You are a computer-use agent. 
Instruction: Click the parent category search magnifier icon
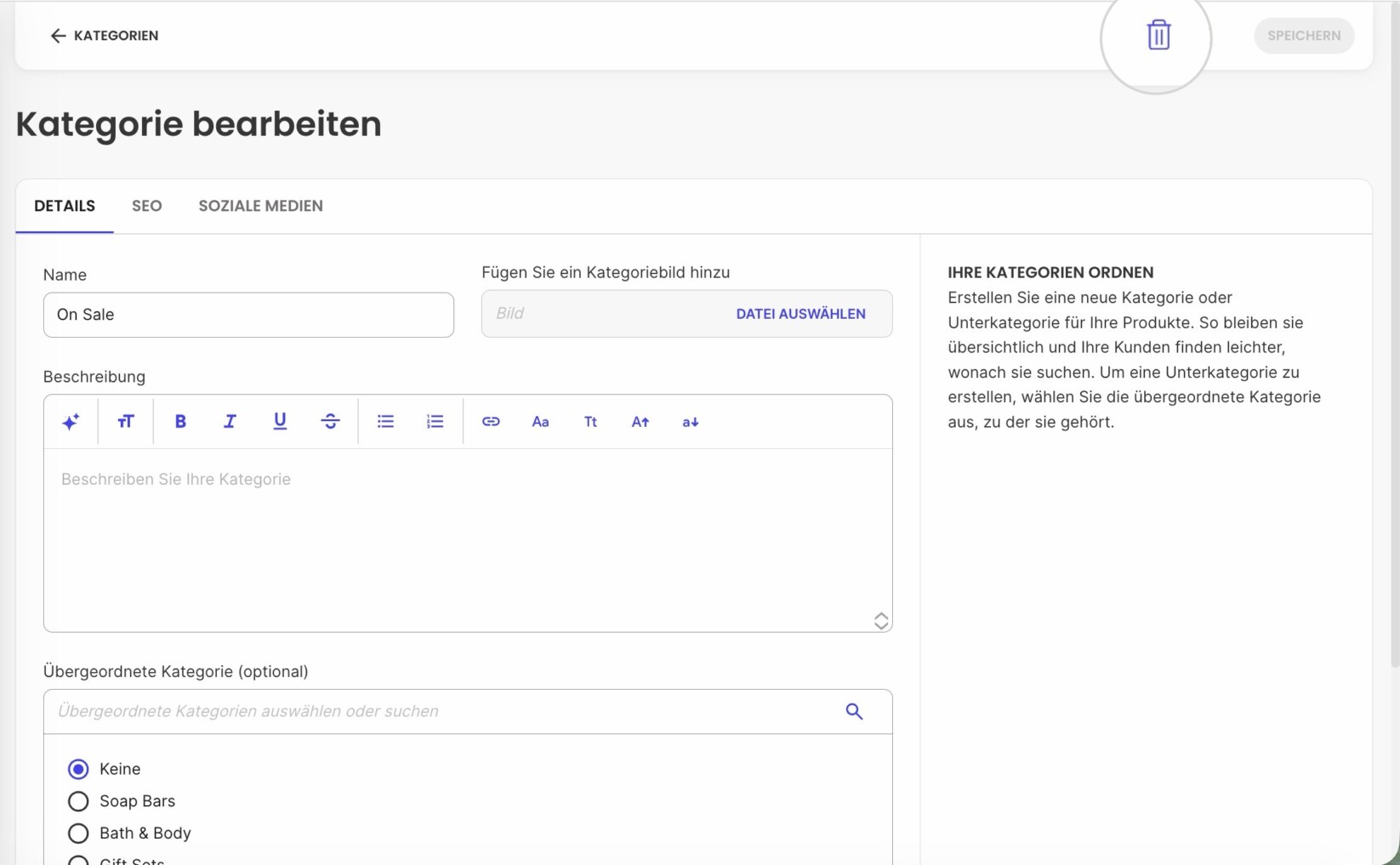(x=854, y=711)
